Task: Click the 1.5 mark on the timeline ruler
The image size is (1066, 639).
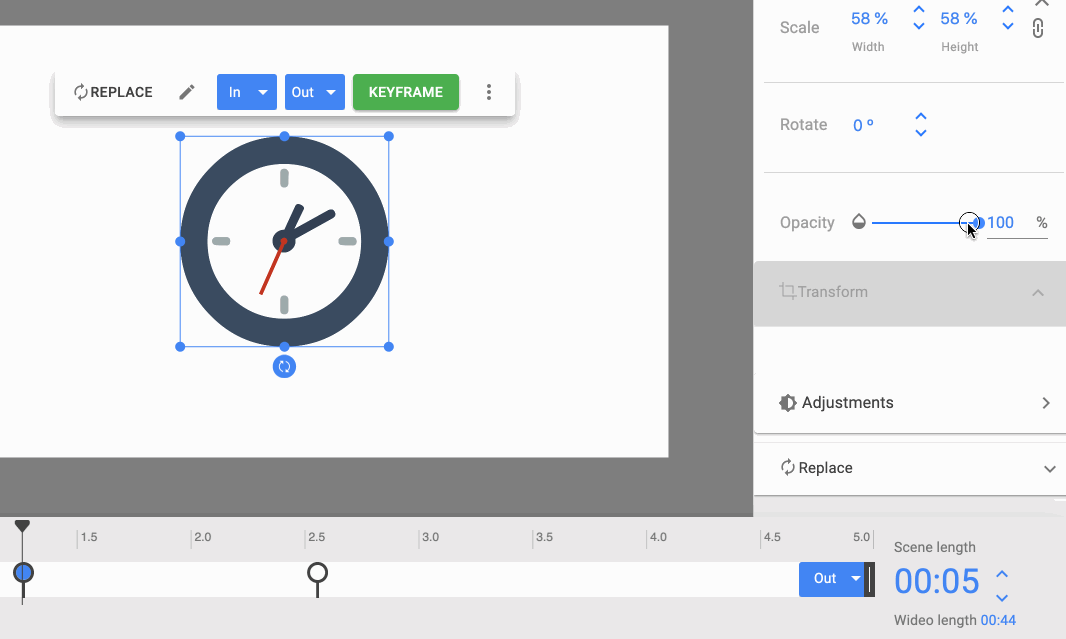Action: coord(88,537)
